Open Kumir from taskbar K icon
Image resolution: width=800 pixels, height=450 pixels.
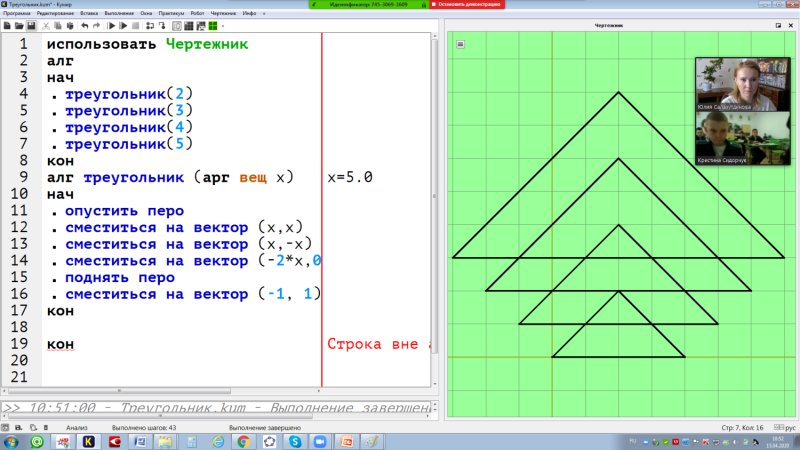[89, 441]
